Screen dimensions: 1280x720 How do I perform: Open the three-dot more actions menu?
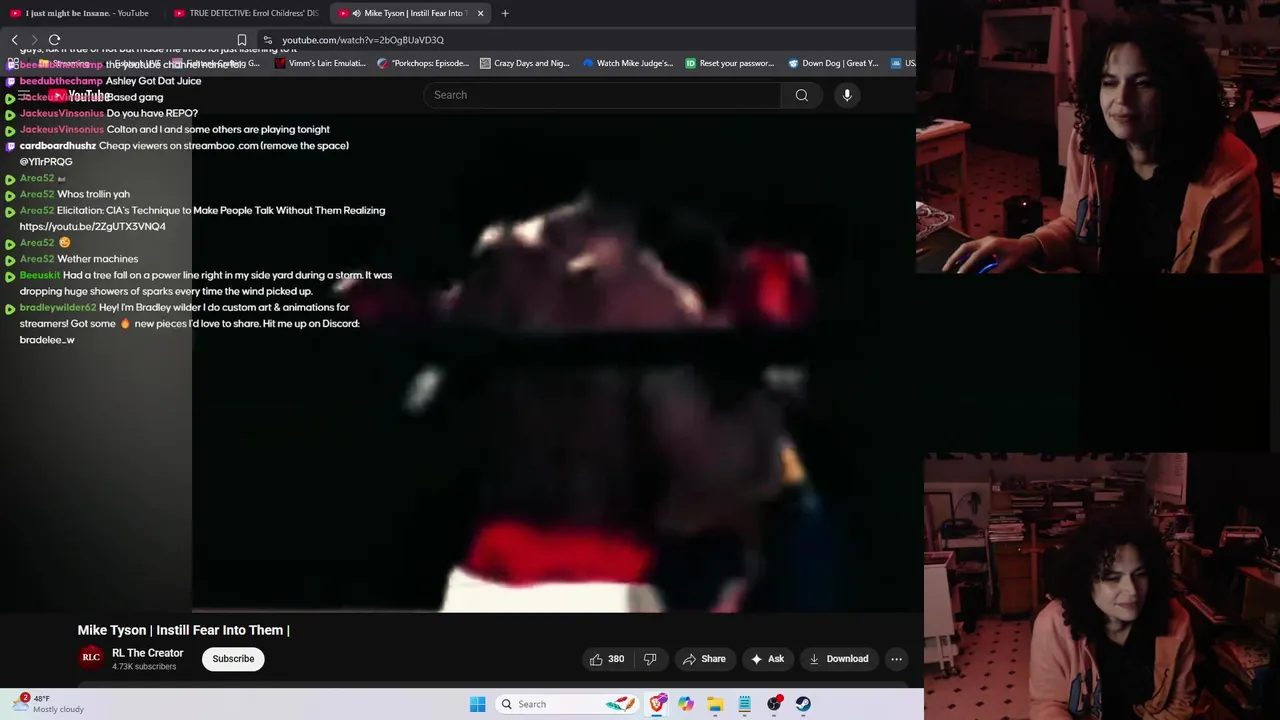(896, 659)
